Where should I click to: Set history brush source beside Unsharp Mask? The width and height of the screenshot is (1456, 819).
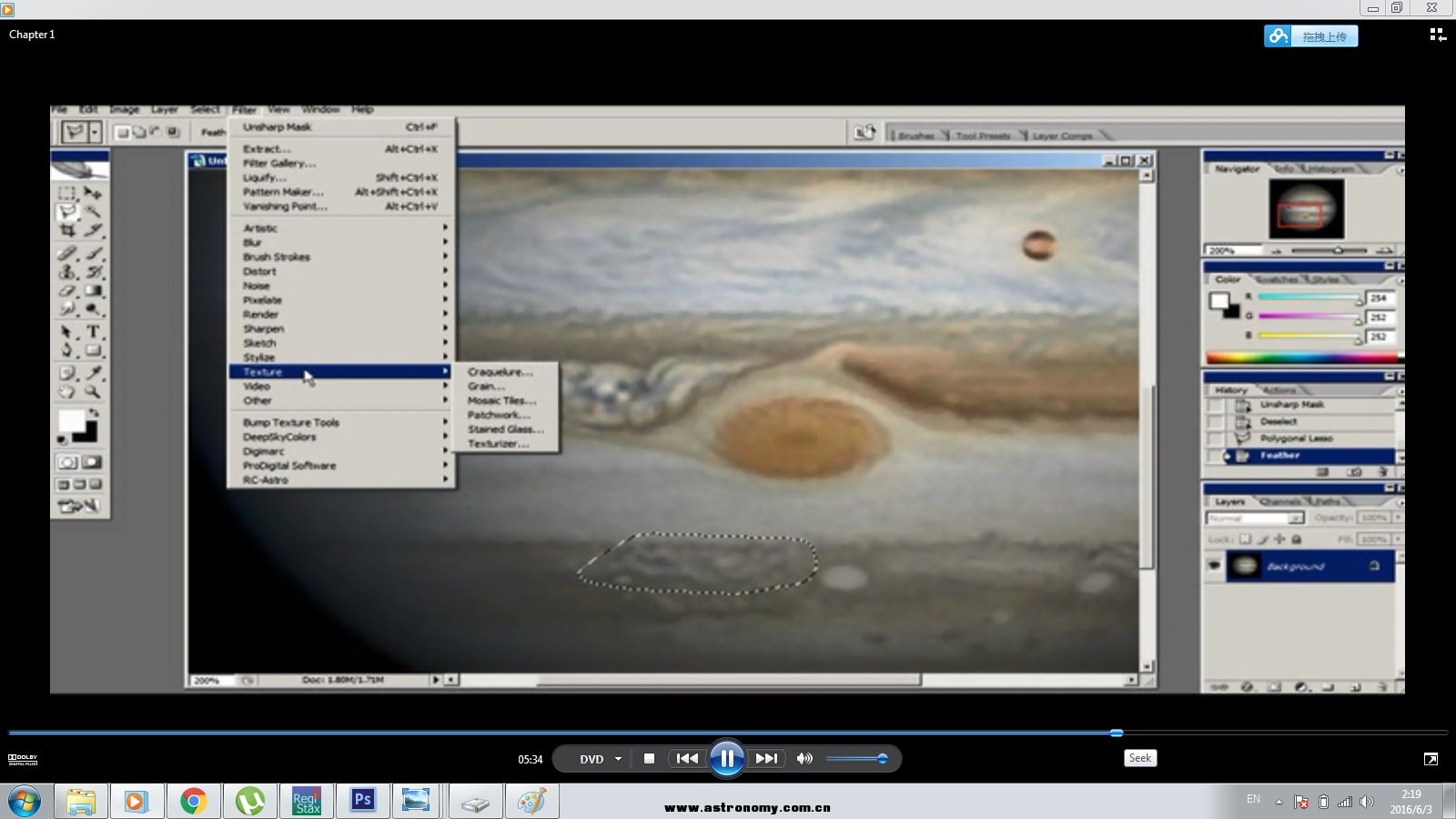[x=1215, y=405]
